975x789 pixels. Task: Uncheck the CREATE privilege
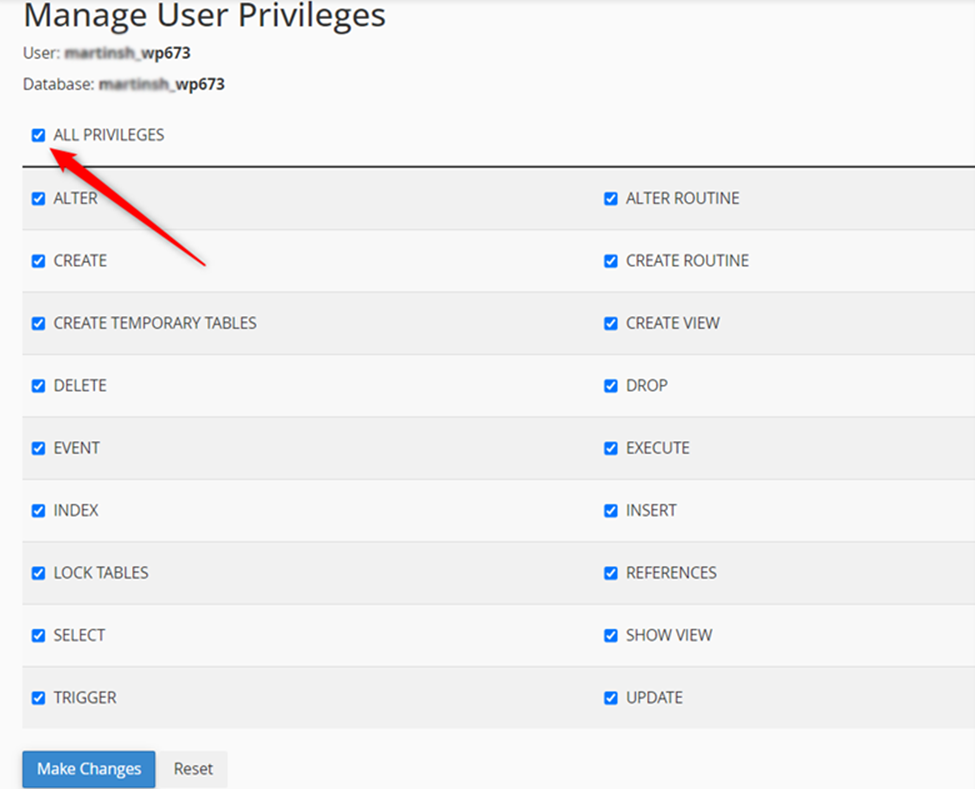38,260
